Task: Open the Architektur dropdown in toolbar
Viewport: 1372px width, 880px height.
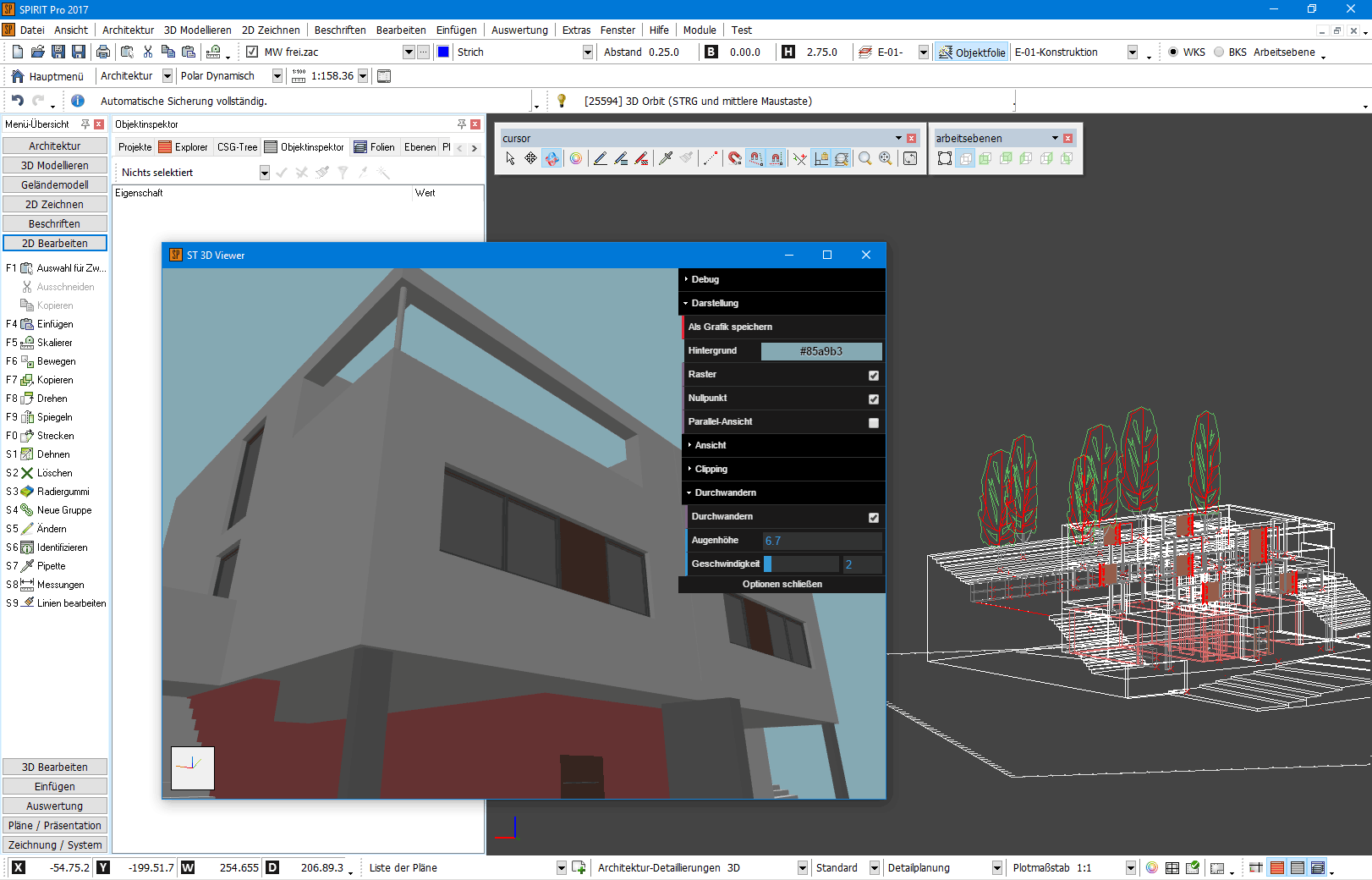Action: point(167,76)
